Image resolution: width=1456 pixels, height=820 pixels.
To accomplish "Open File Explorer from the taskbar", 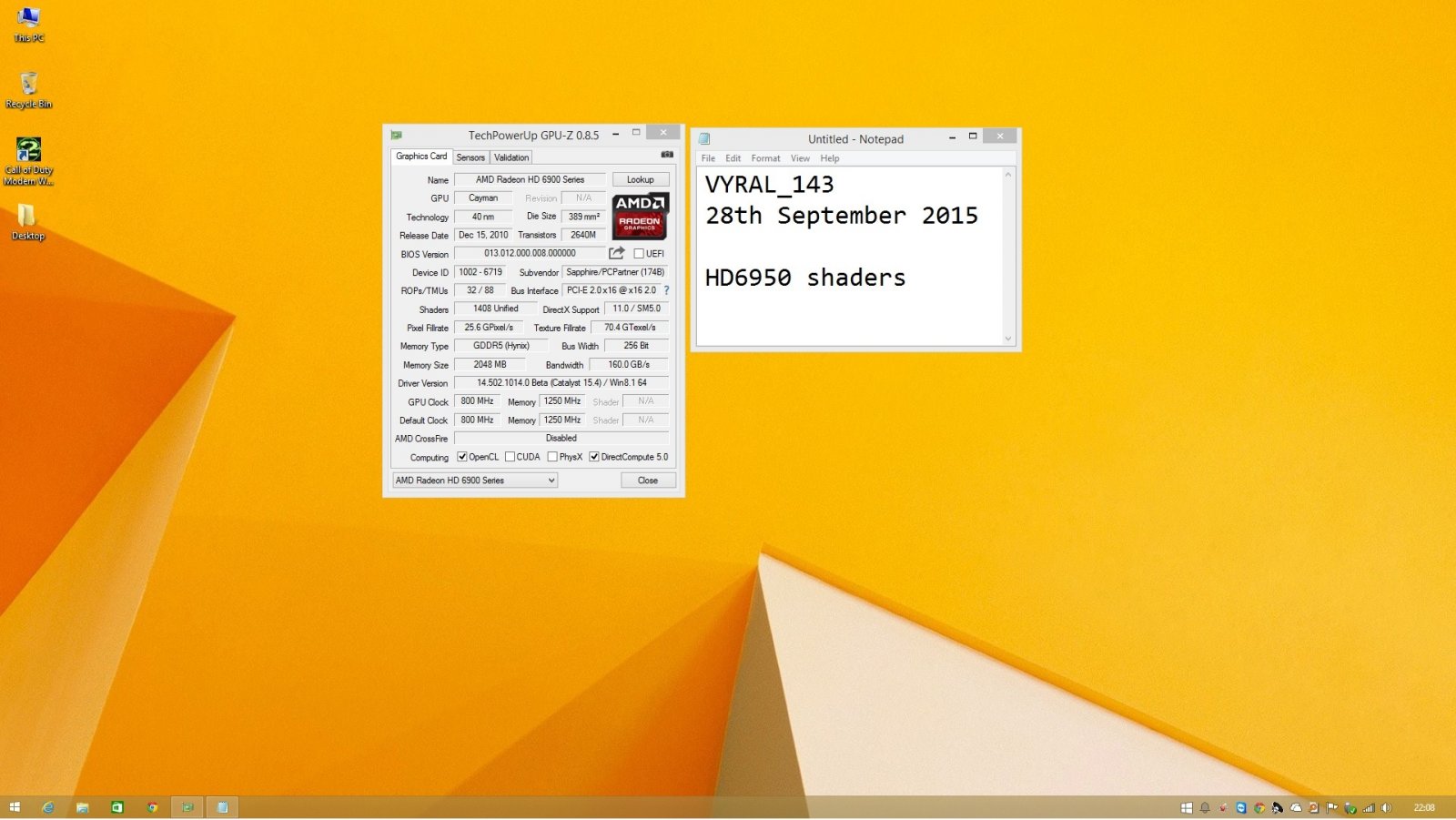I will (82, 807).
